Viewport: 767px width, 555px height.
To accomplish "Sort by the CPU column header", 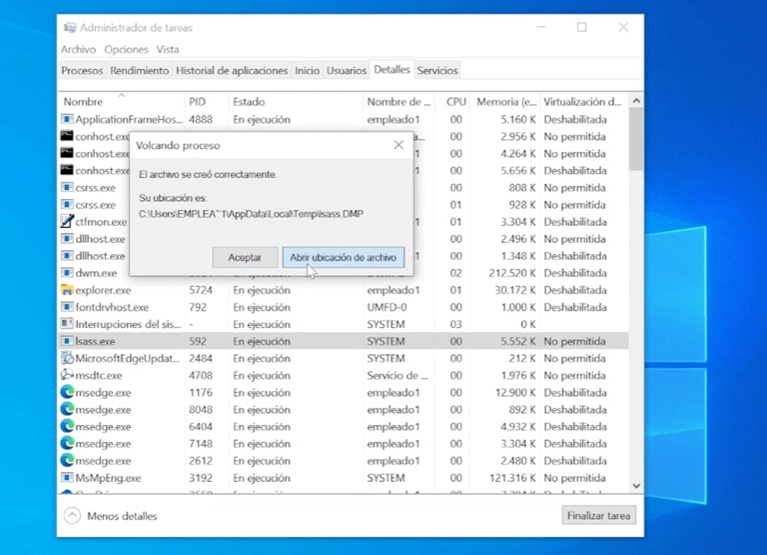I will pos(452,102).
